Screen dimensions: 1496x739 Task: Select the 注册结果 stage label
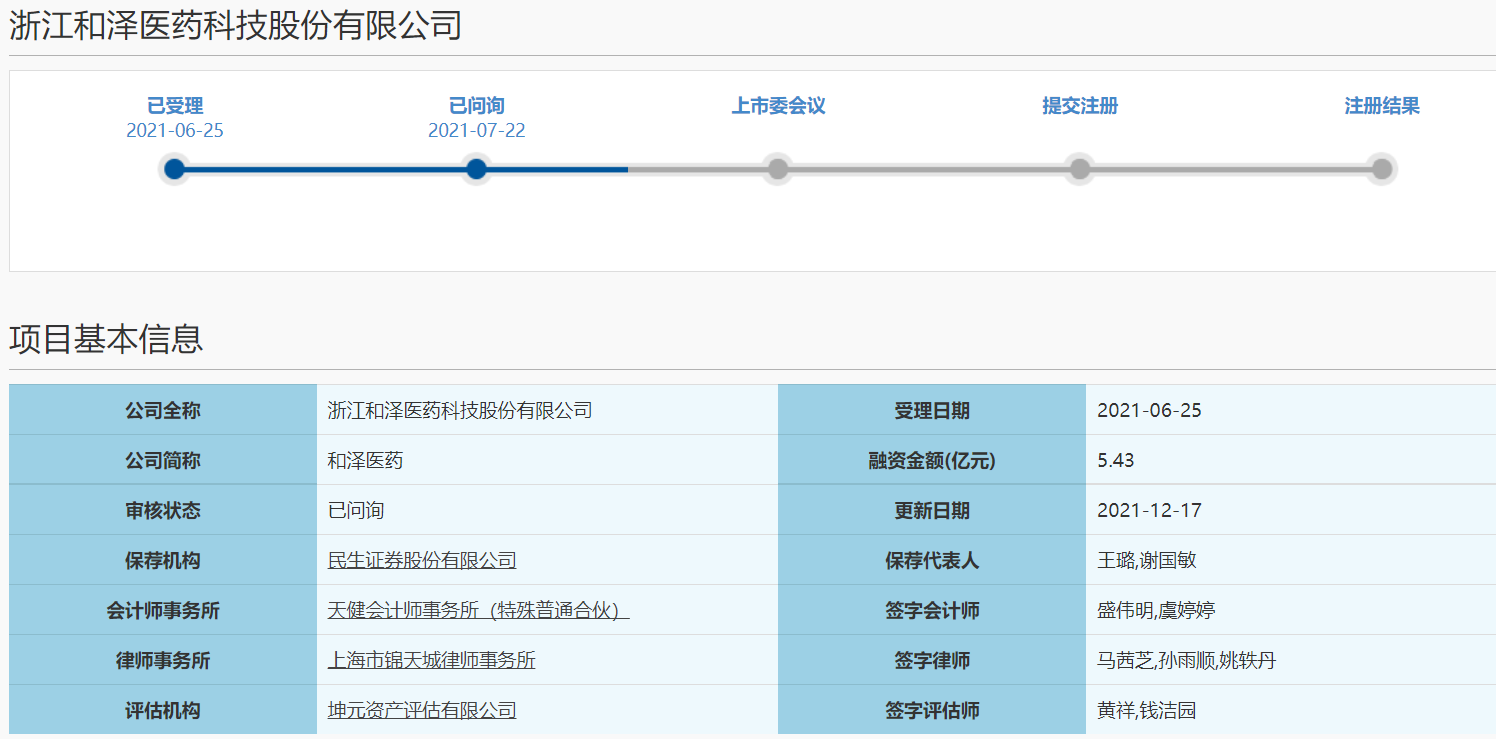[1382, 106]
